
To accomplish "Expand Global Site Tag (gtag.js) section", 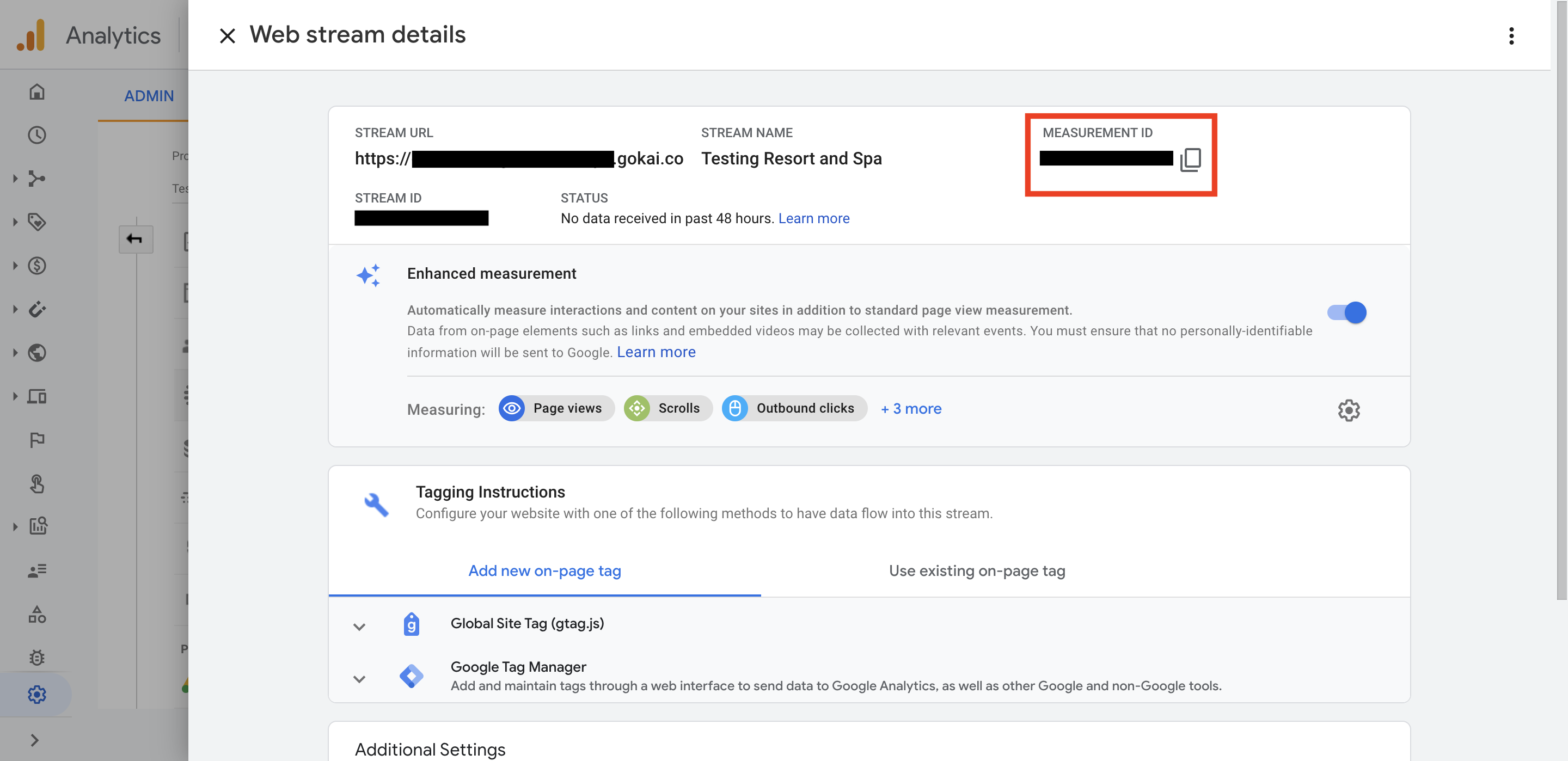I will (x=359, y=626).
